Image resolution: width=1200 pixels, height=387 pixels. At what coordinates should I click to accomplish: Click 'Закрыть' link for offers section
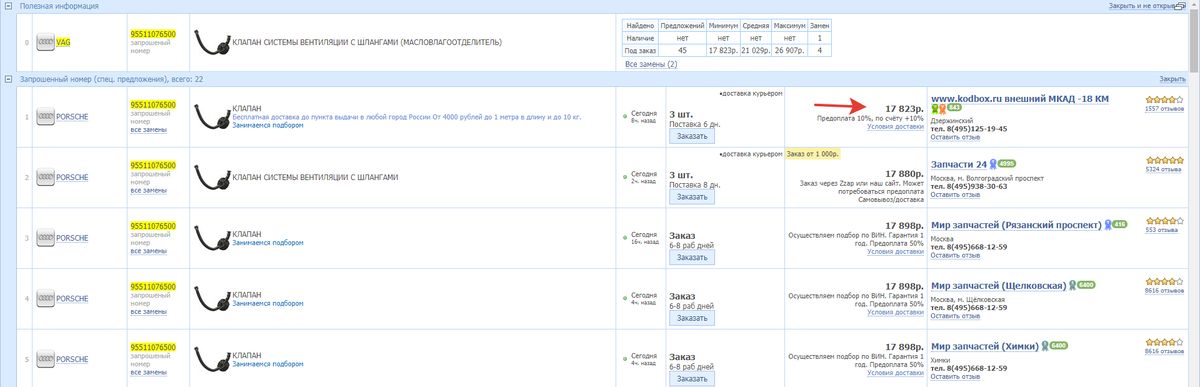pyautogui.click(x=1173, y=78)
